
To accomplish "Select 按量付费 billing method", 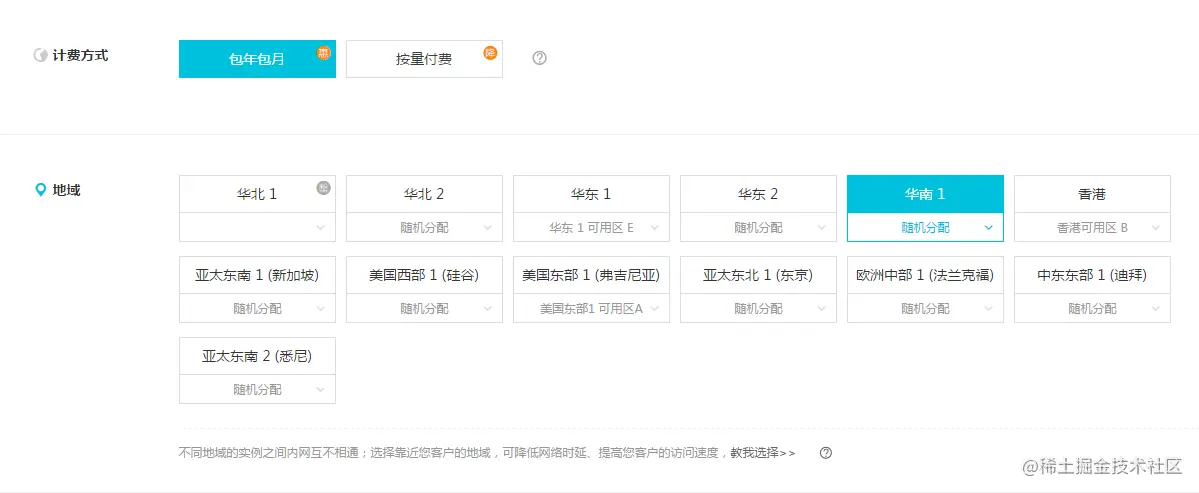I will pyautogui.click(x=424, y=59).
